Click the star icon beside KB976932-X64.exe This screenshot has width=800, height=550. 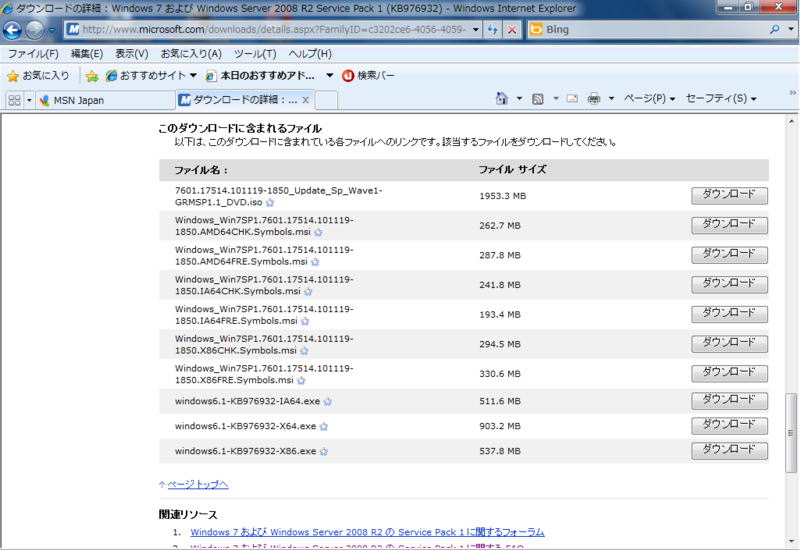[x=323, y=427]
